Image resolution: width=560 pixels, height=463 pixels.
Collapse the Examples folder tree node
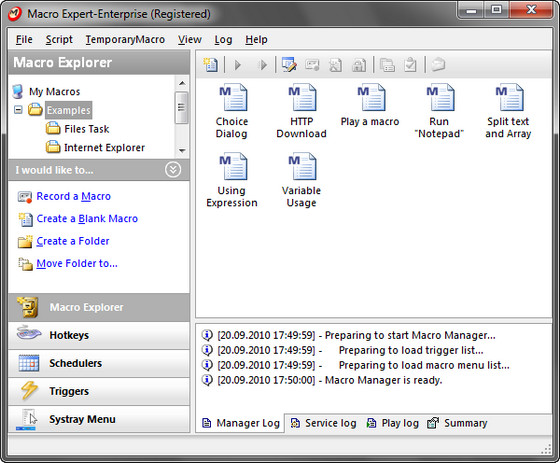click(x=18, y=110)
